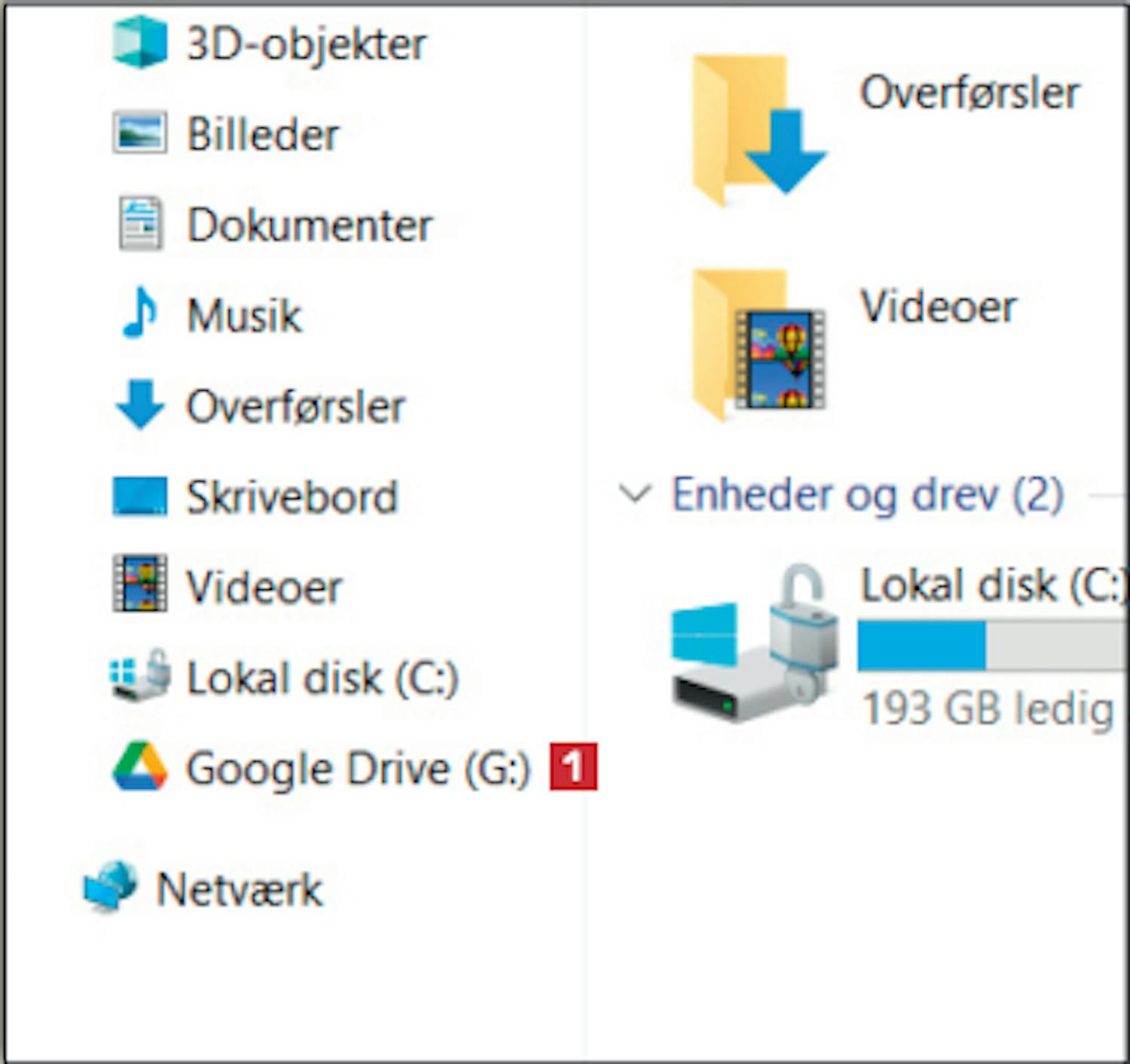The height and width of the screenshot is (1064, 1130).
Task: Collapse the Enheder og drev group chevron
Action: [634, 494]
